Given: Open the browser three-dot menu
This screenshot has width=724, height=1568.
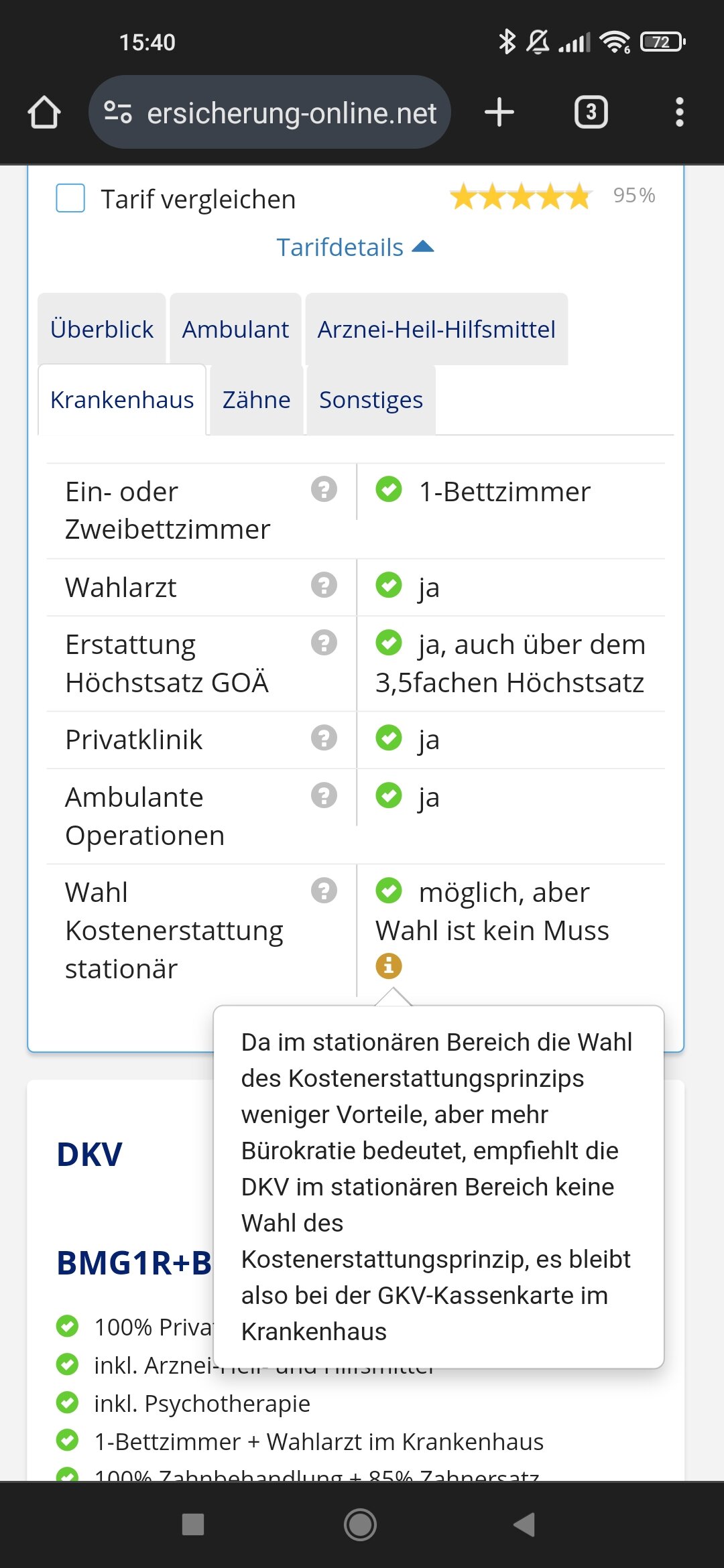Looking at the screenshot, I should tap(679, 112).
